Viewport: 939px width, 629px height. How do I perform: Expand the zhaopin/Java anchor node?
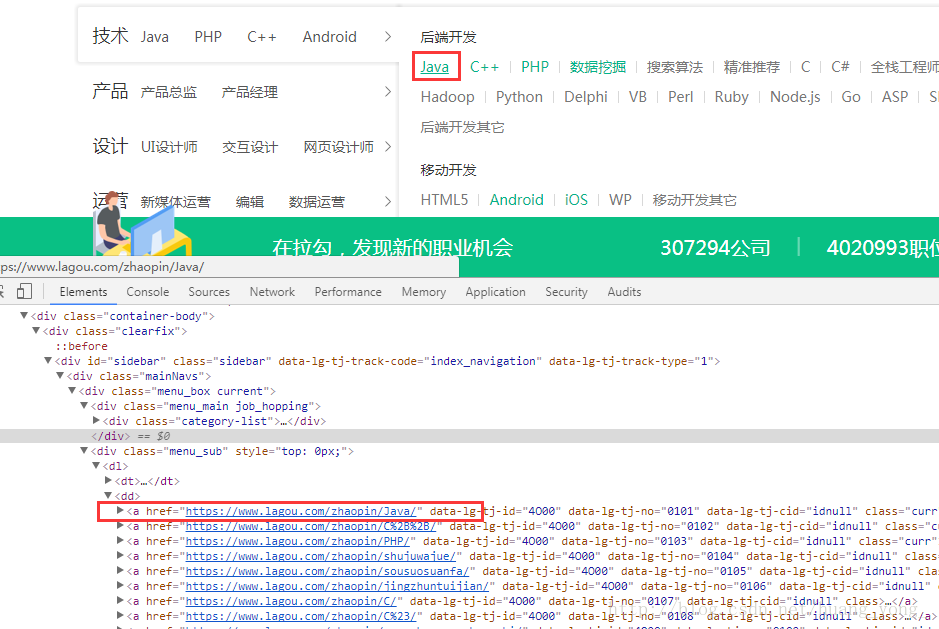[120, 510]
